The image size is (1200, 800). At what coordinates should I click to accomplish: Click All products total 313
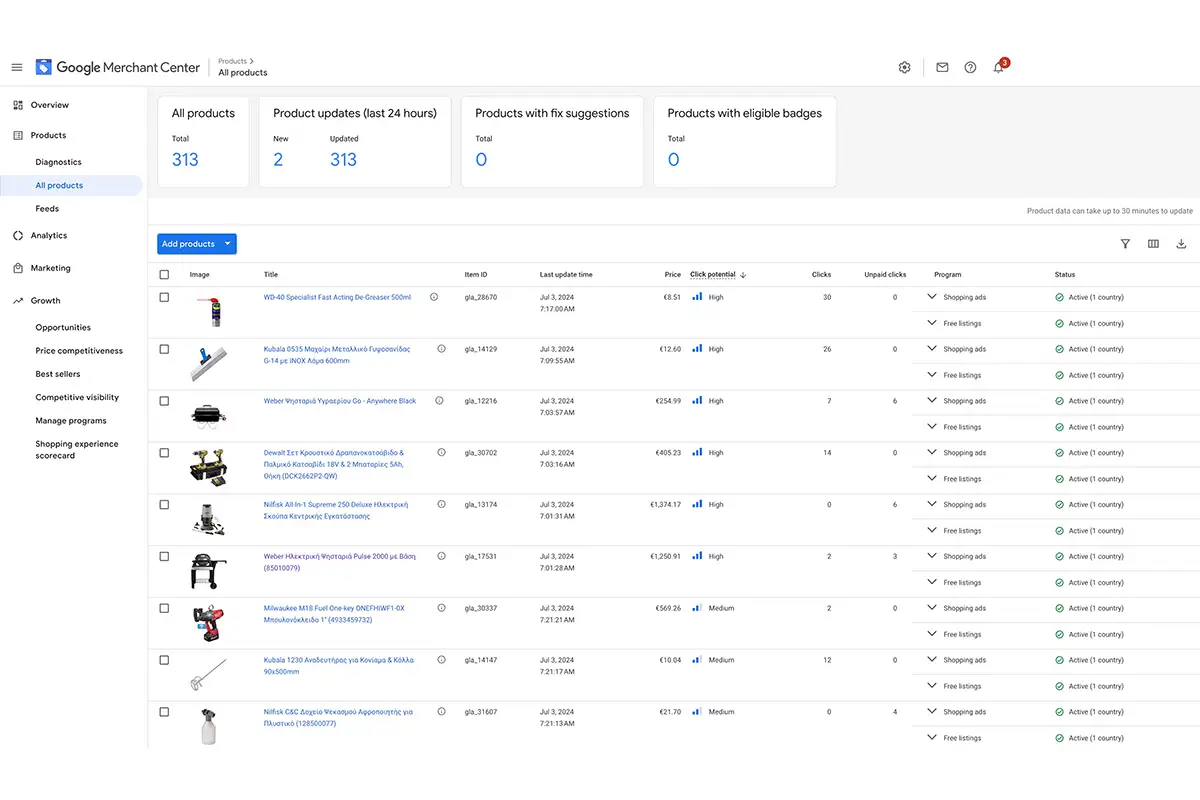pyautogui.click(x=185, y=160)
